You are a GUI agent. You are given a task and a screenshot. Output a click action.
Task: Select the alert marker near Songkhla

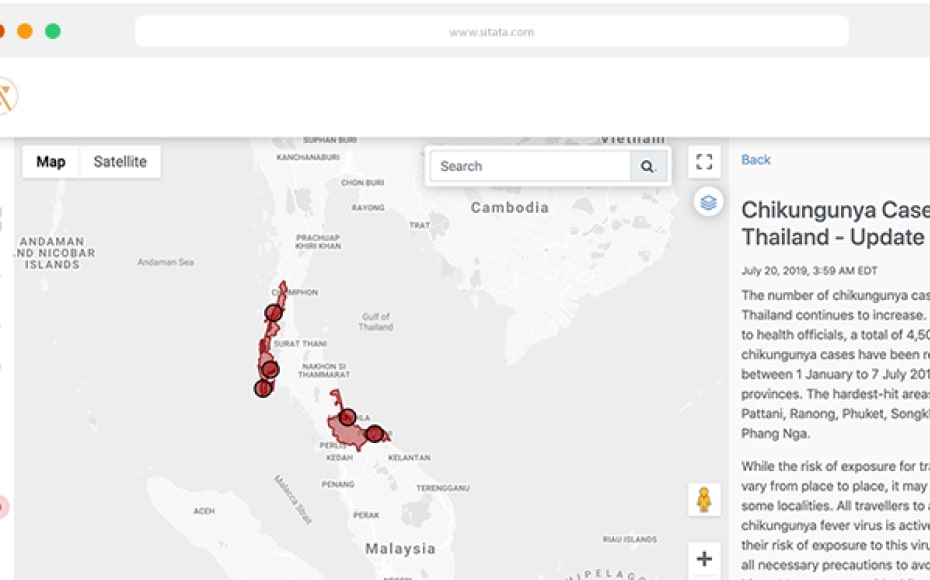pos(346,417)
